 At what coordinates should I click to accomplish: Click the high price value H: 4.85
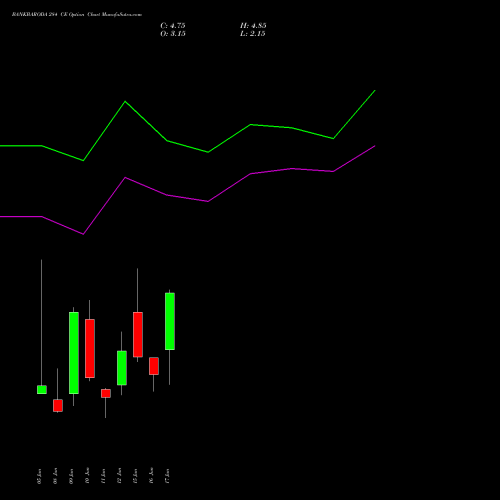pos(253,26)
